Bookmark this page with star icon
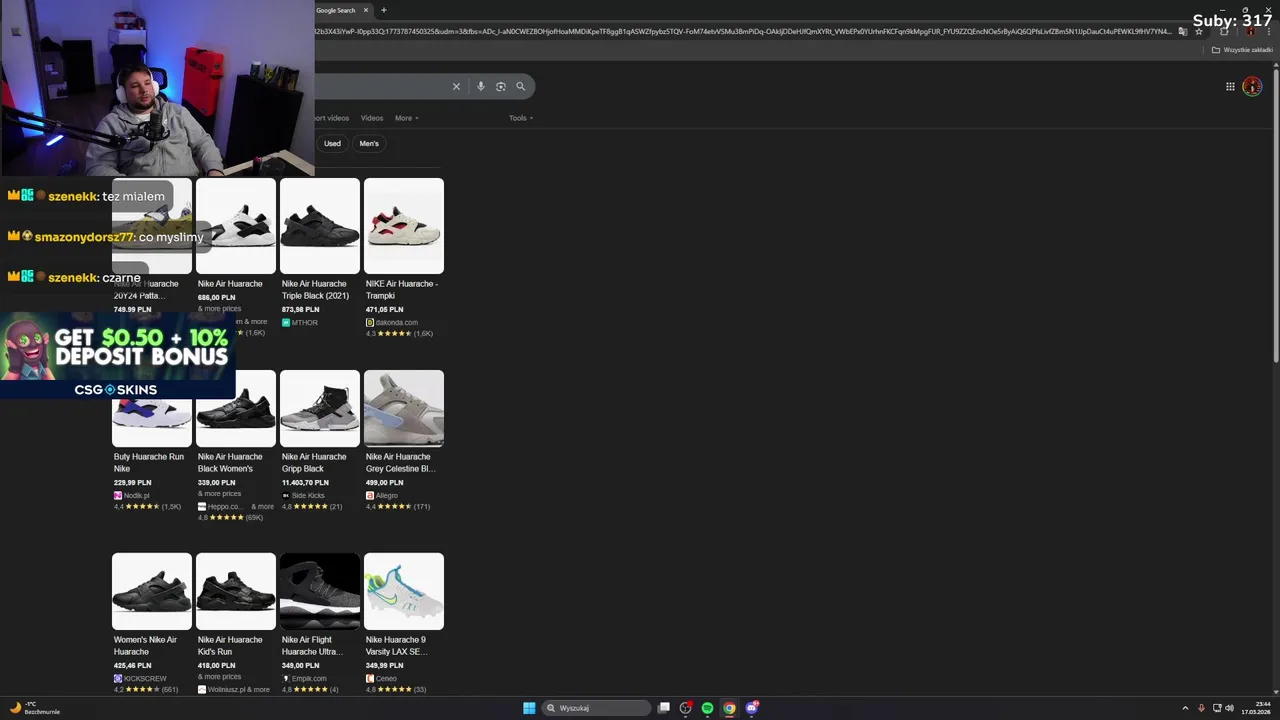Image resolution: width=1280 pixels, height=720 pixels. pos(1199,31)
